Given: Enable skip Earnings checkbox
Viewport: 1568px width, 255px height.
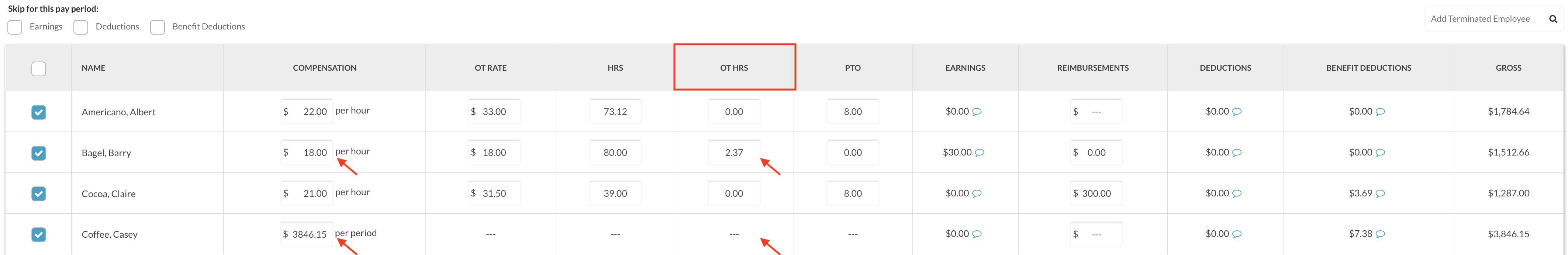Looking at the screenshot, I should pyautogui.click(x=15, y=27).
